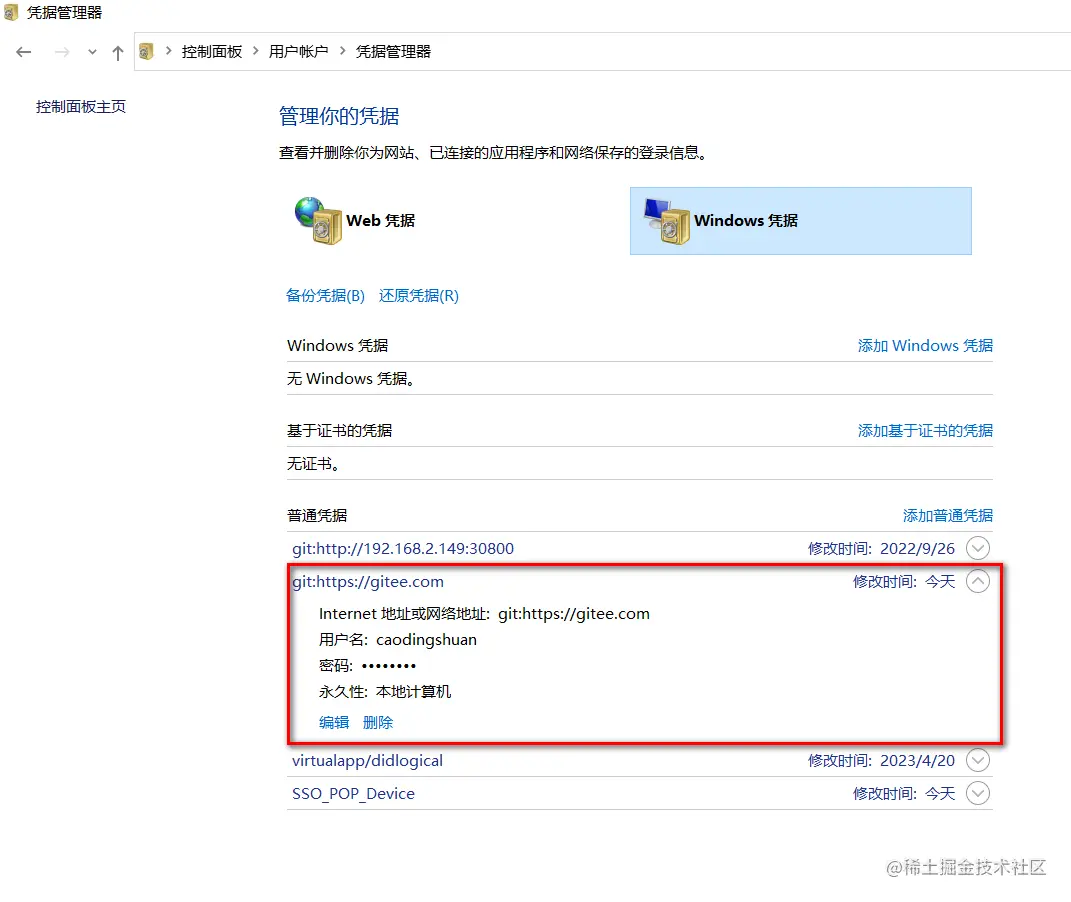The height and width of the screenshot is (902, 1071).
Task: Expand the SSO_POP_Device chevron
Action: coord(978,793)
